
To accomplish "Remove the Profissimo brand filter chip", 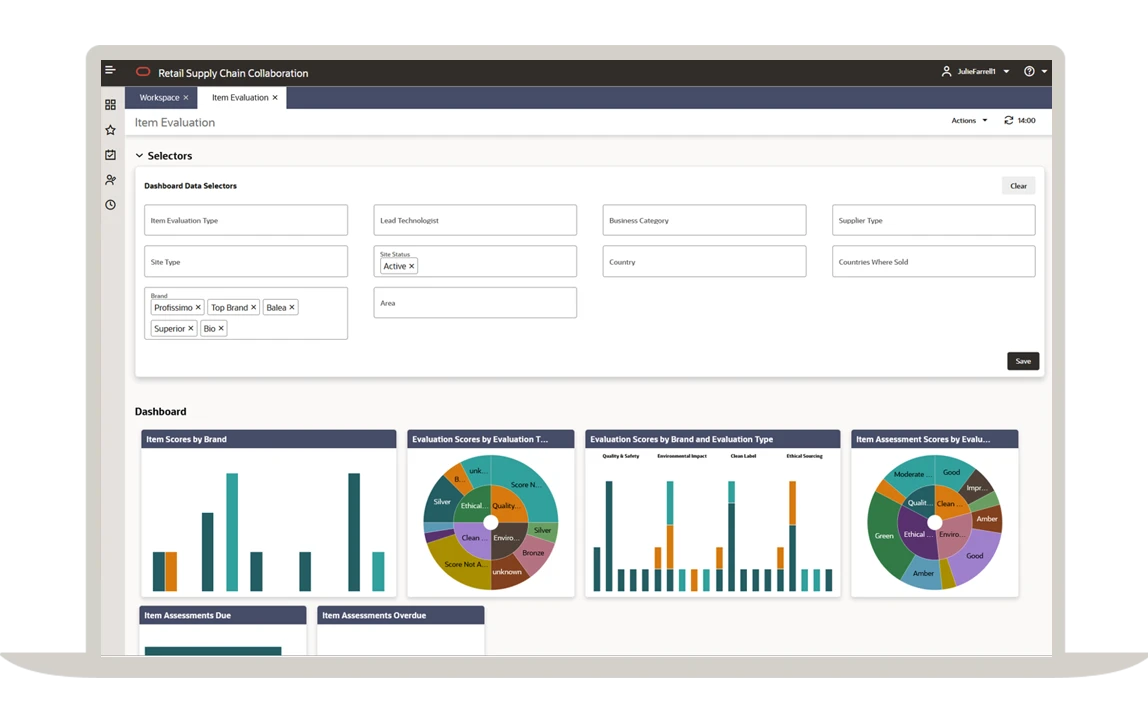I will [199, 307].
